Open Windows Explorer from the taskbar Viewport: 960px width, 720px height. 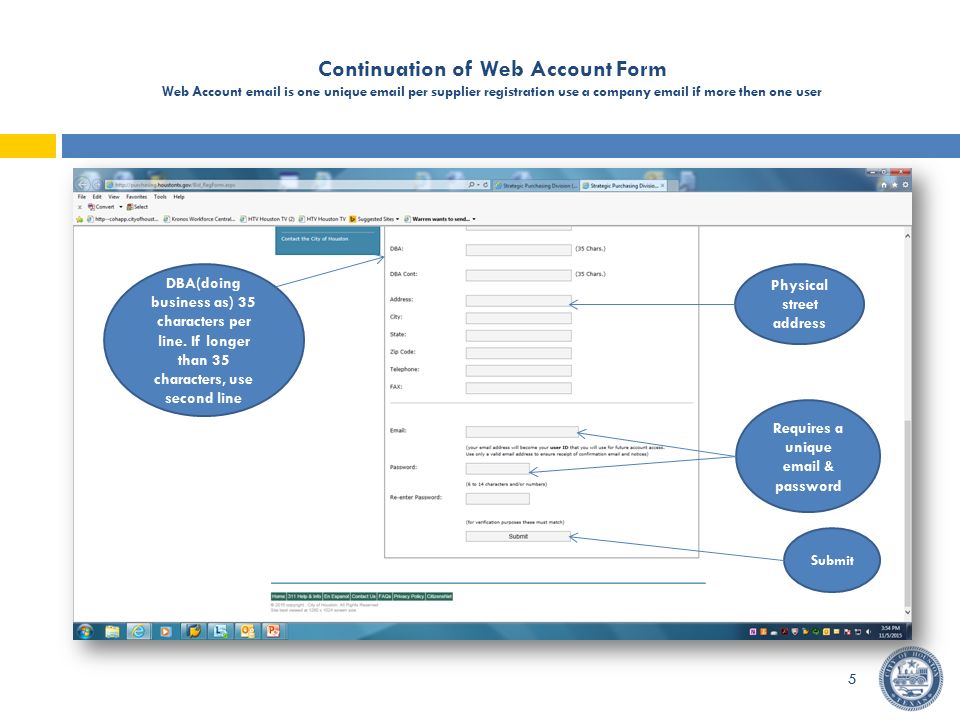pos(111,631)
